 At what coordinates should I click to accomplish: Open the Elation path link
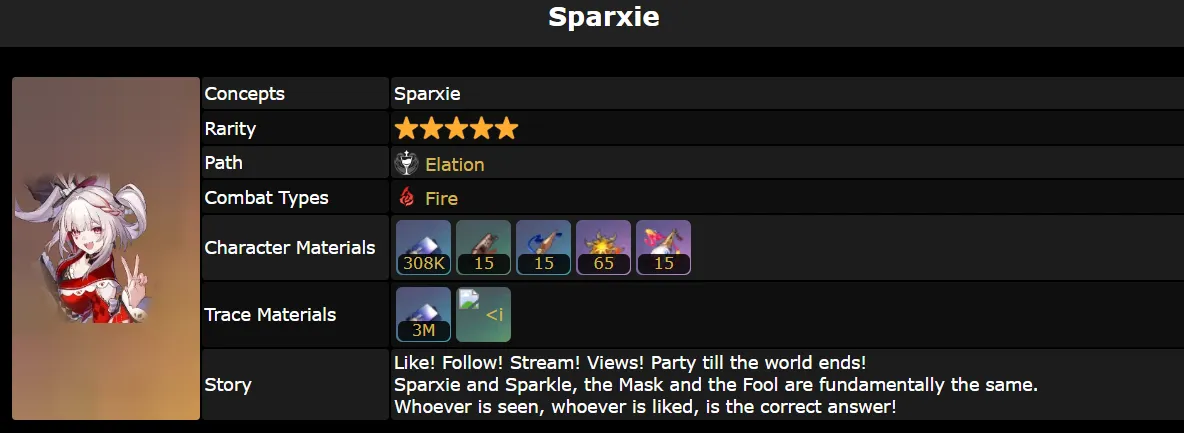click(455, 164)
